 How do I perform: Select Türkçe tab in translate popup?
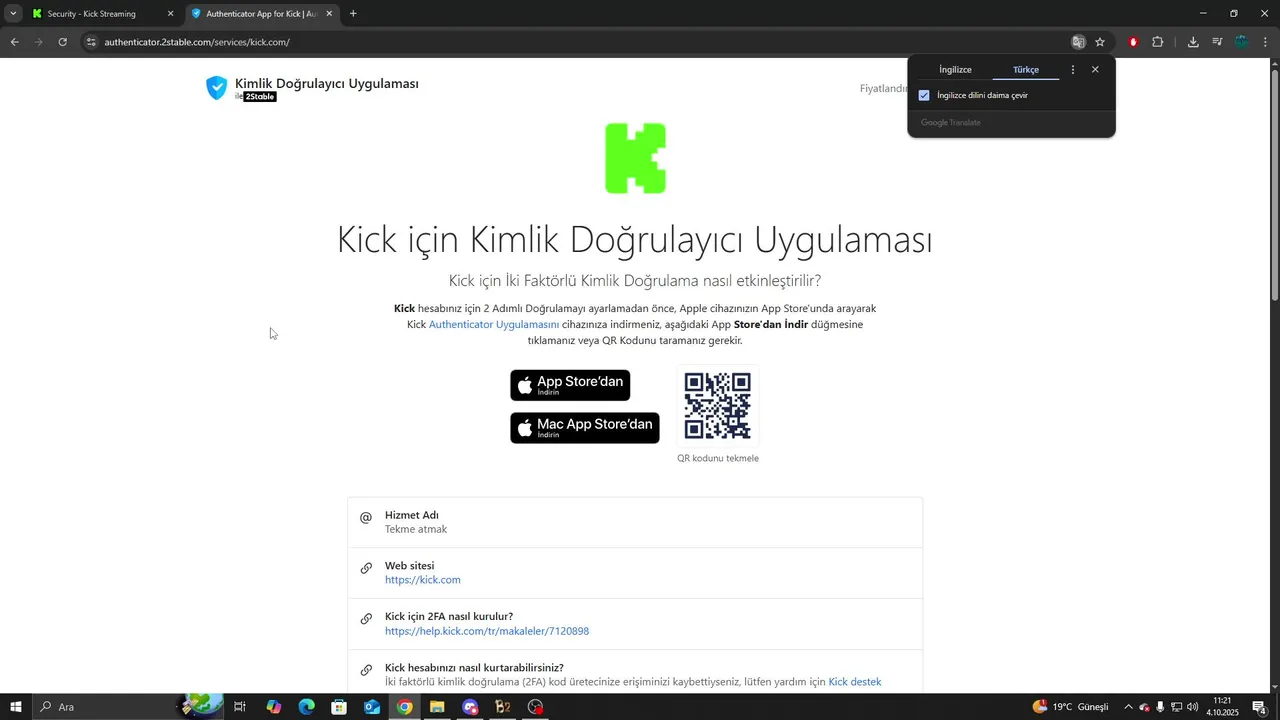(x=1026, y=70)
